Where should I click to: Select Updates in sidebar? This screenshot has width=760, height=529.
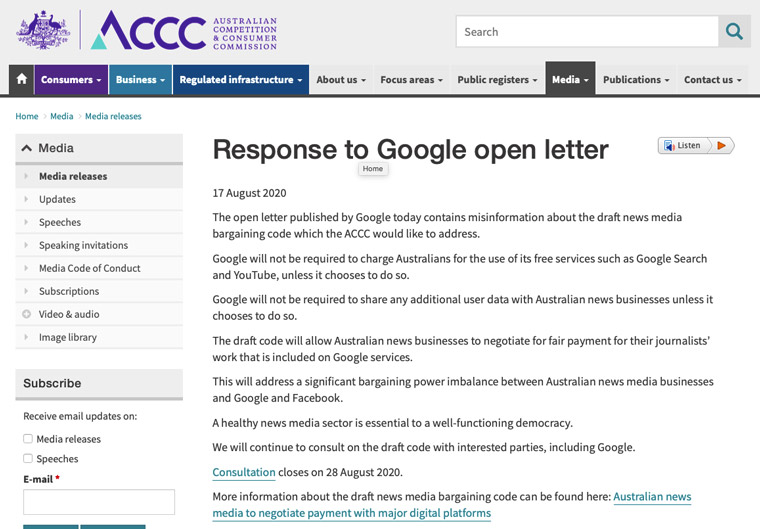point(99,199)
